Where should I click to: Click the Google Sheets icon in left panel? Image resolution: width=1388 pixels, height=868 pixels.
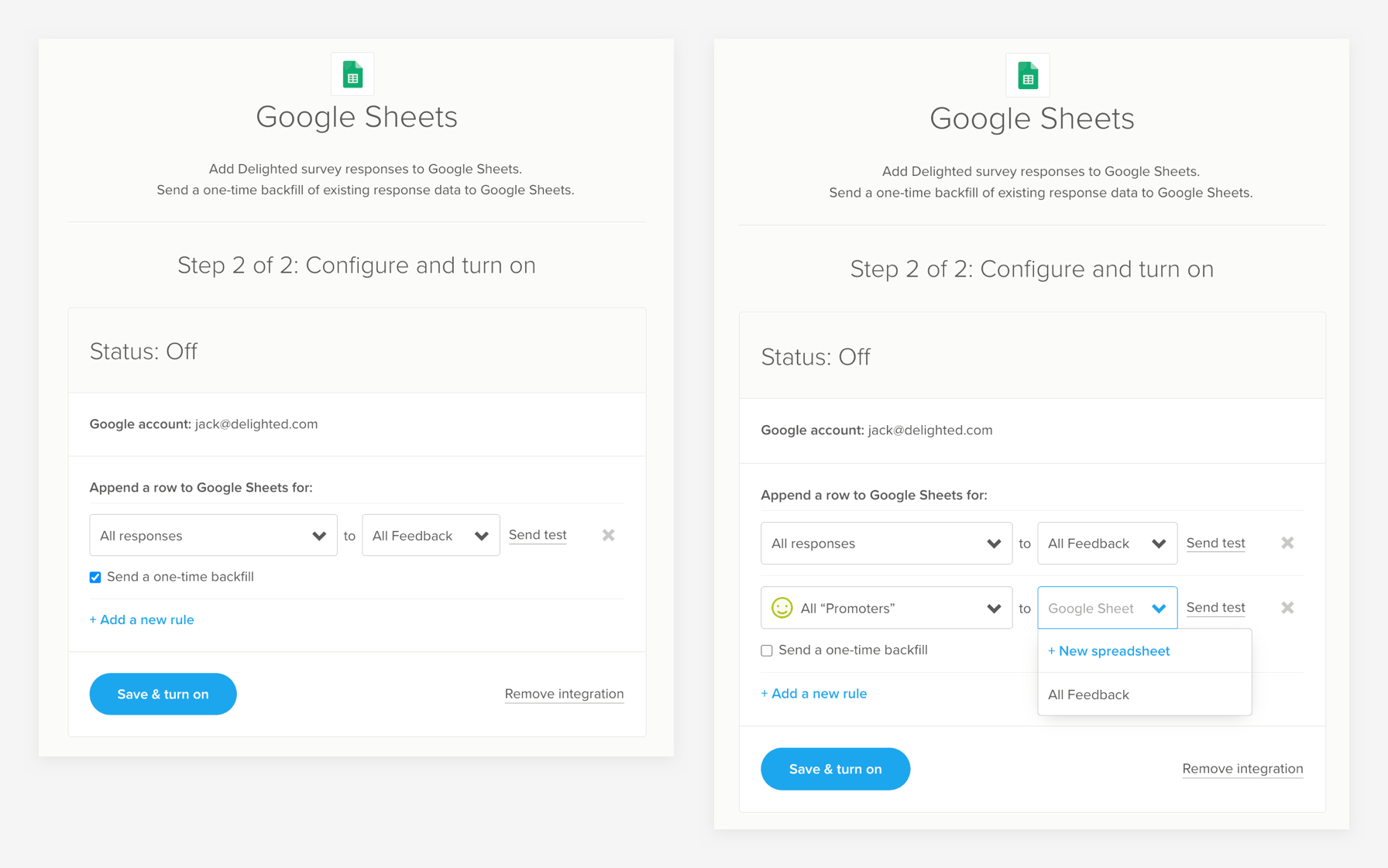(x=352, y=74)
